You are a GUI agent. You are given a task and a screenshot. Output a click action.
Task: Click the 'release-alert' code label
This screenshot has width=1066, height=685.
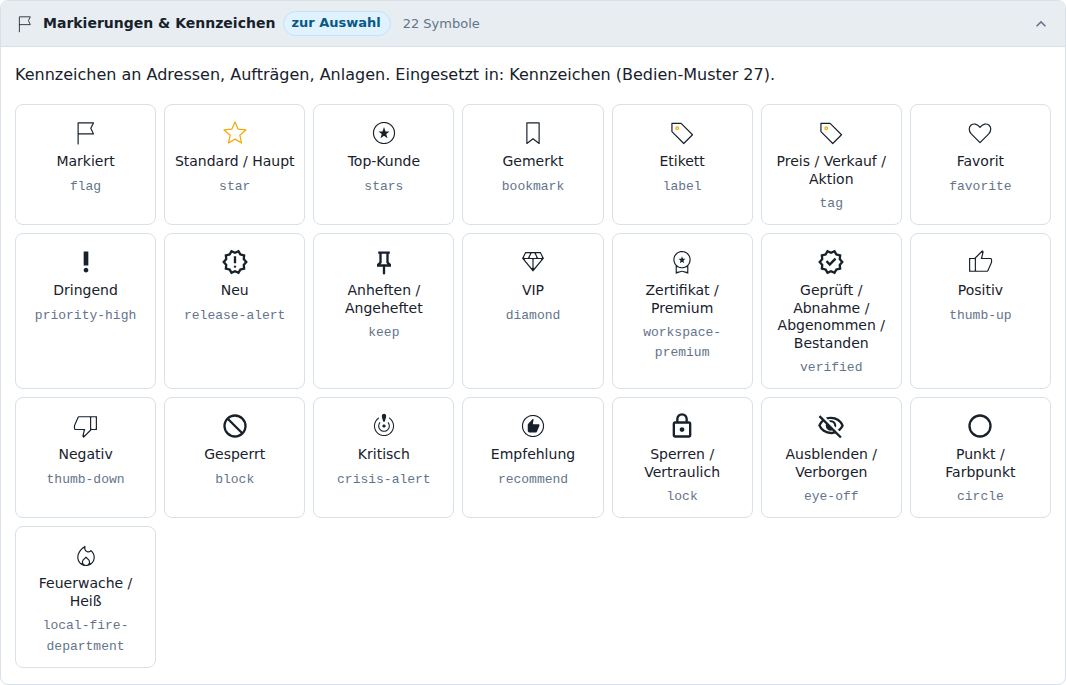tap(235, 315)
